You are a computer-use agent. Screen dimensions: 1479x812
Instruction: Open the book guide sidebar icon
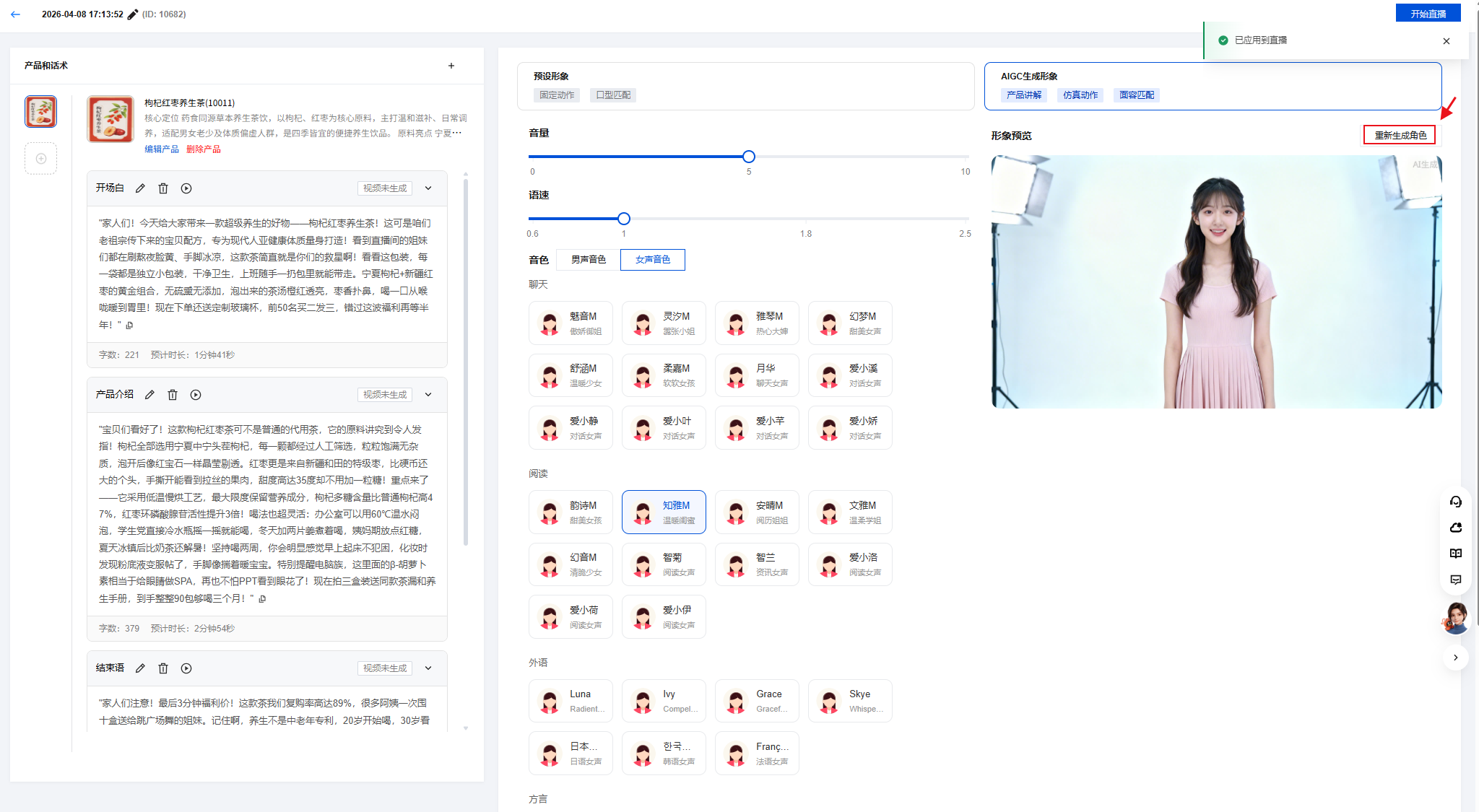click(1455, 554)
